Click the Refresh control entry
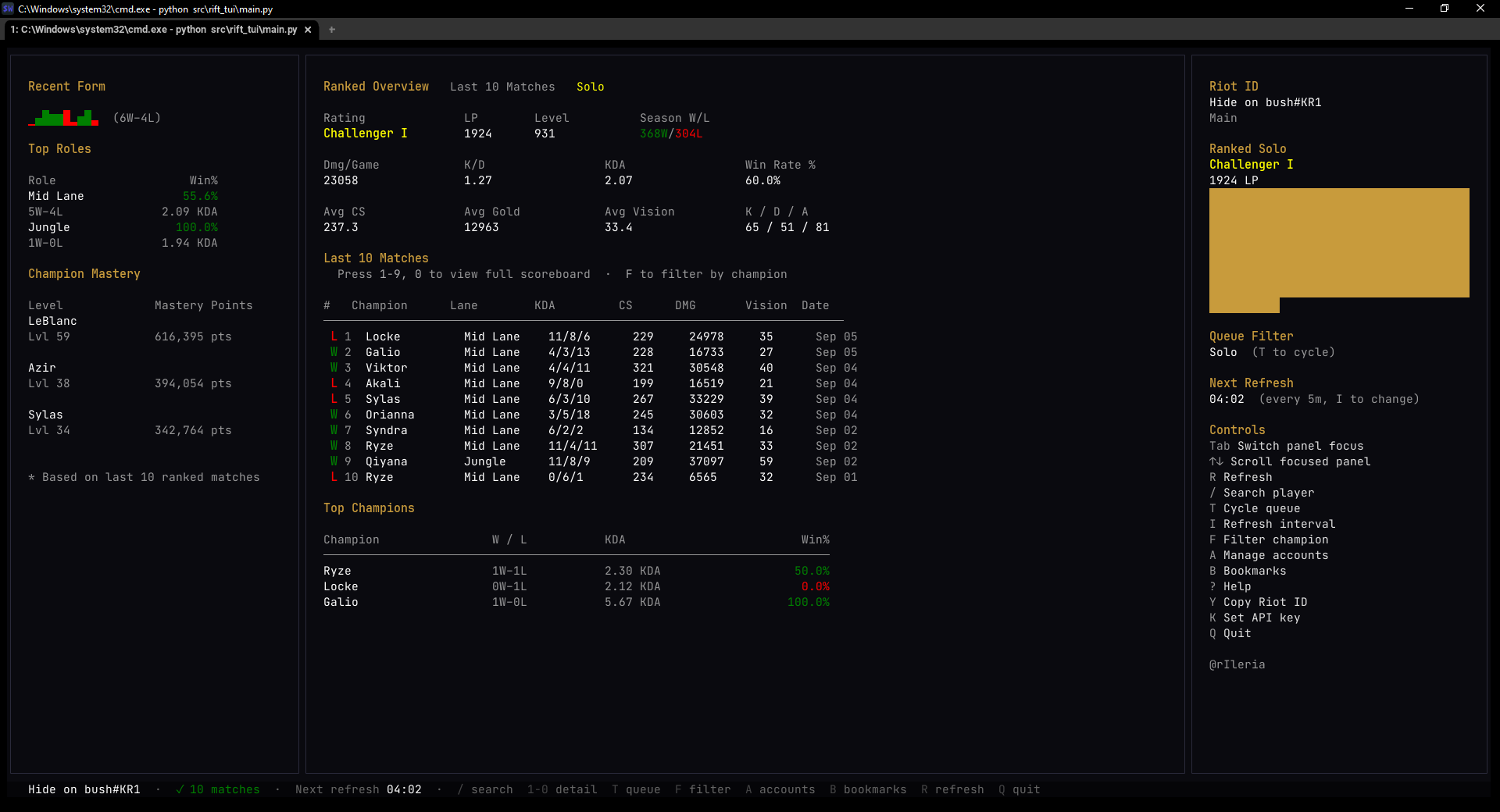 point(1241,477)
